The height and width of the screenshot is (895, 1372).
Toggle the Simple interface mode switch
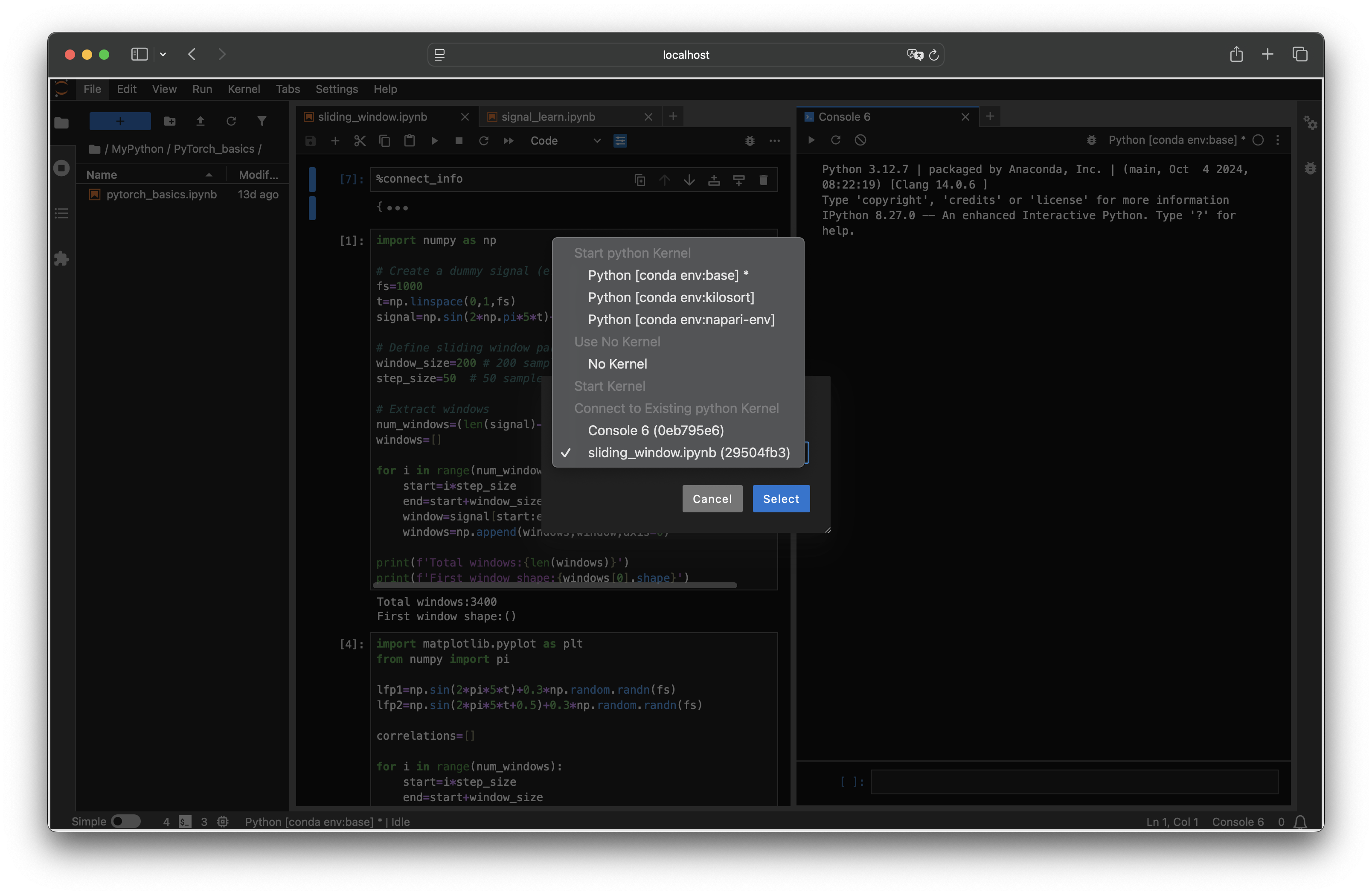tap(126, 821)
